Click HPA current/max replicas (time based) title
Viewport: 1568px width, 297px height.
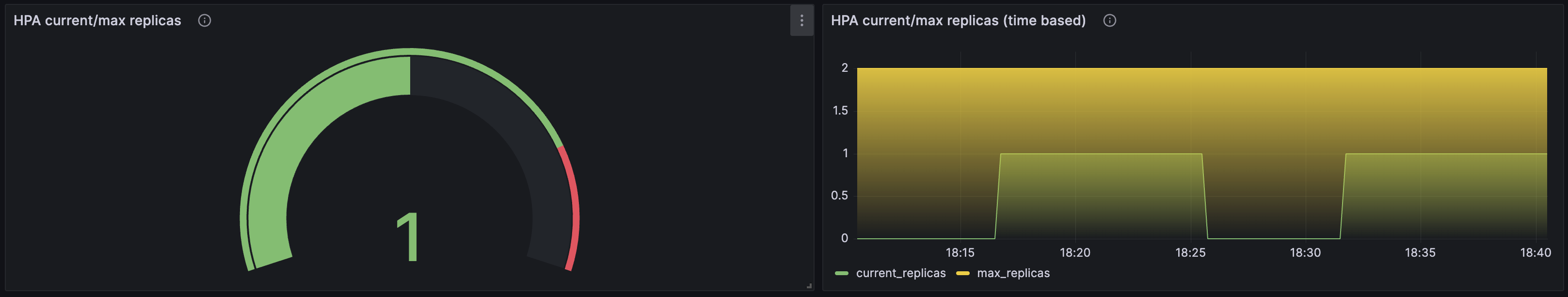[x=958, y=21]
